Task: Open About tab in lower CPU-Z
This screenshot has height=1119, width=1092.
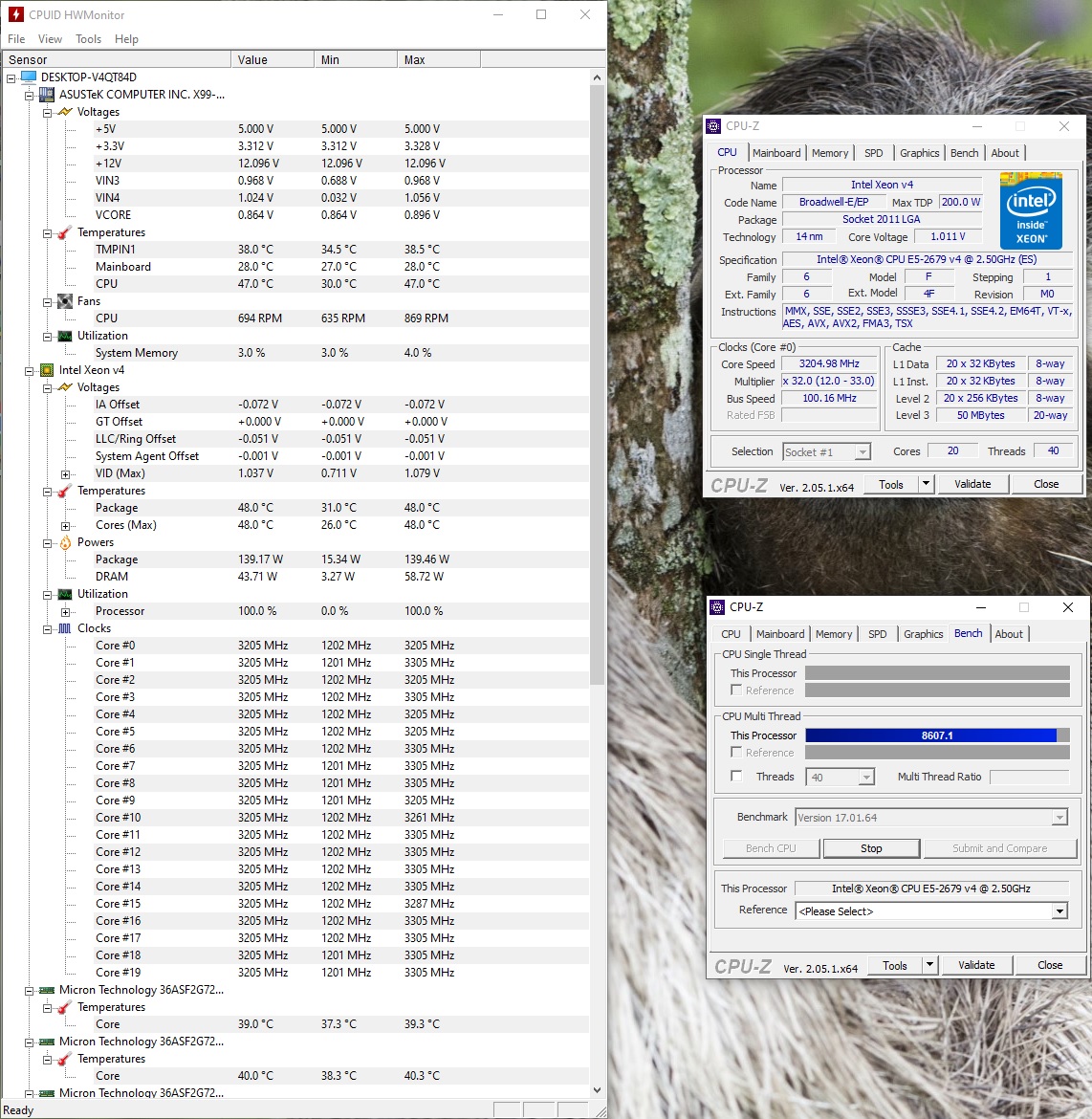Action: [1009, 634]
